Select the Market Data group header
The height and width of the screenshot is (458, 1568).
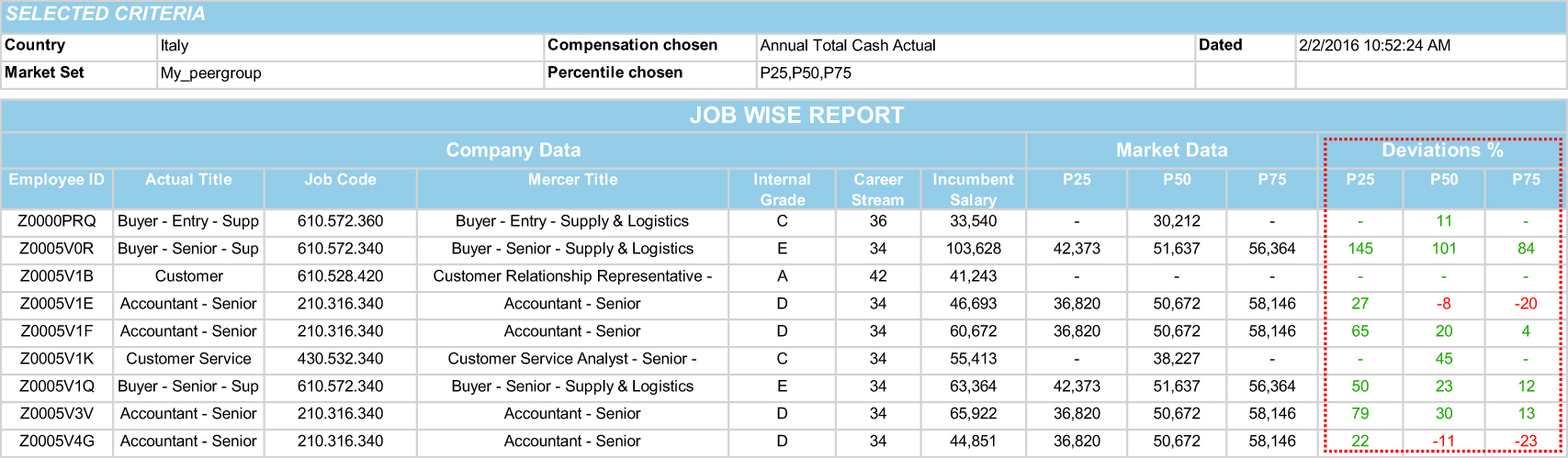pos(1171,151)
